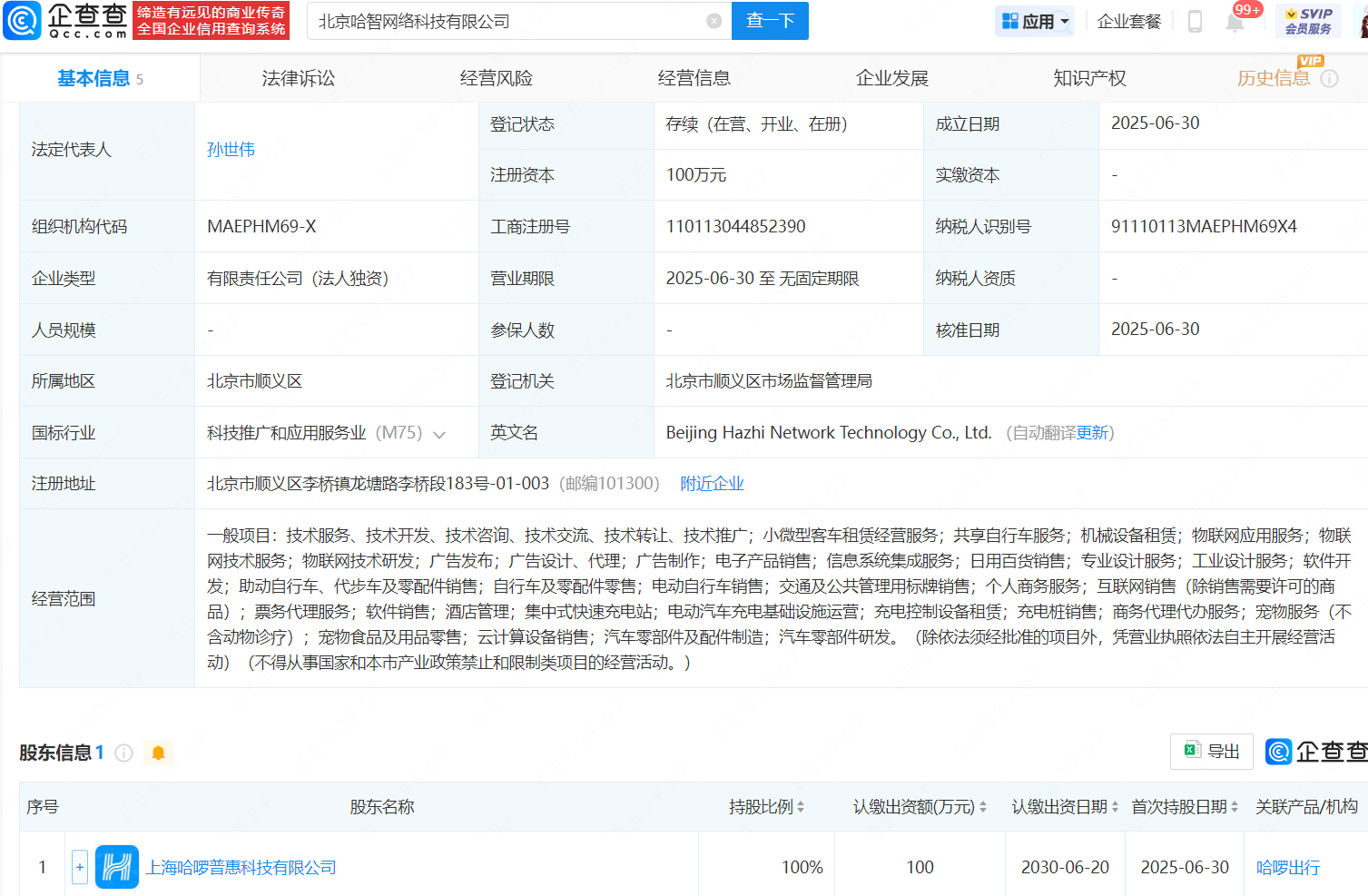Viewport: 1368px width, 896px height.
Task: Sort by 认缴出资日期 column arrows
Action: [1115, 807]
